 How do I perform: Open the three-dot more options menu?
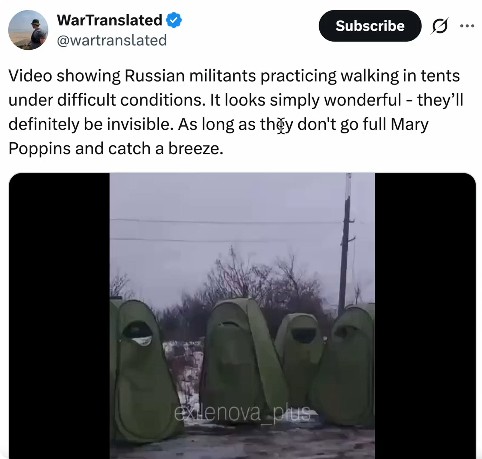click(x=467, y=26)
